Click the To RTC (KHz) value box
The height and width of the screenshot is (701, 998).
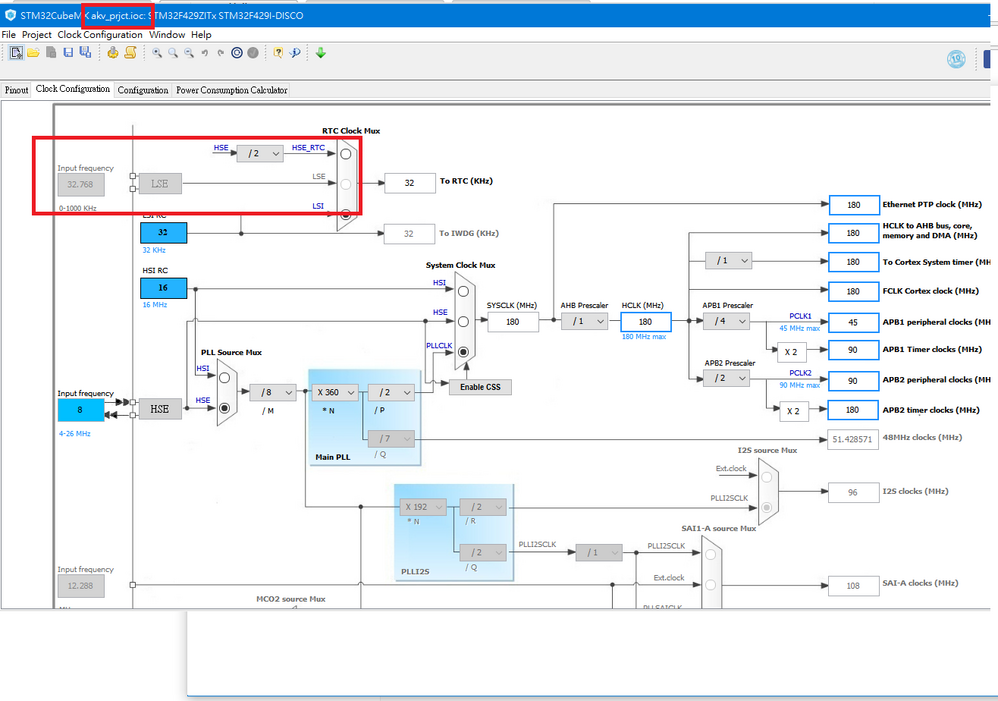(x=410, y=183)
